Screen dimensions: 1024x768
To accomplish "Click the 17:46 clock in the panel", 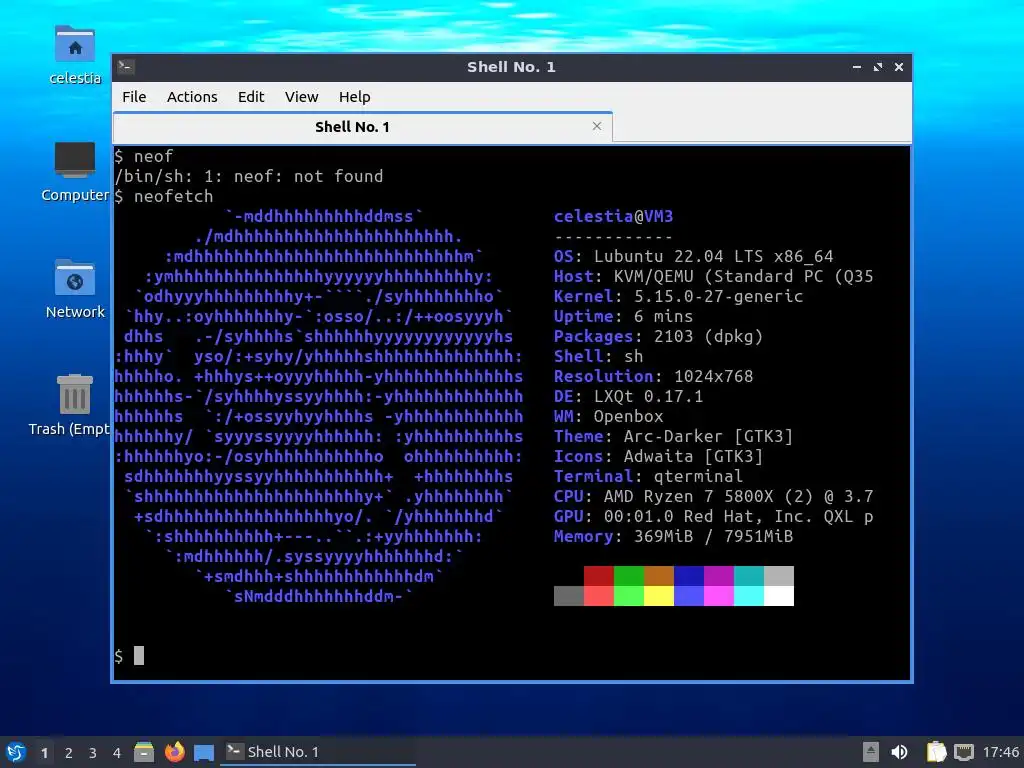I will coord(1001,752).
